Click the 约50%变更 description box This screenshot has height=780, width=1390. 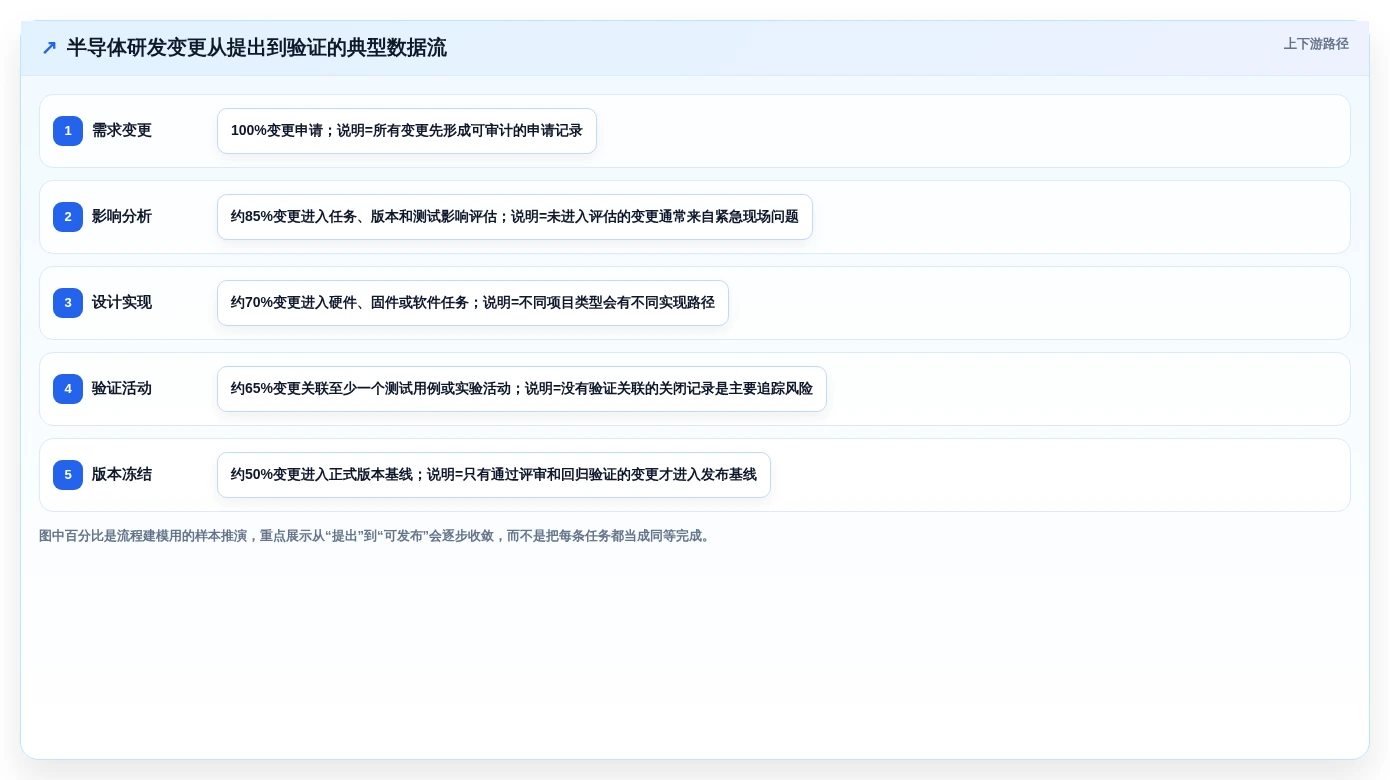[x=494, y=475]
